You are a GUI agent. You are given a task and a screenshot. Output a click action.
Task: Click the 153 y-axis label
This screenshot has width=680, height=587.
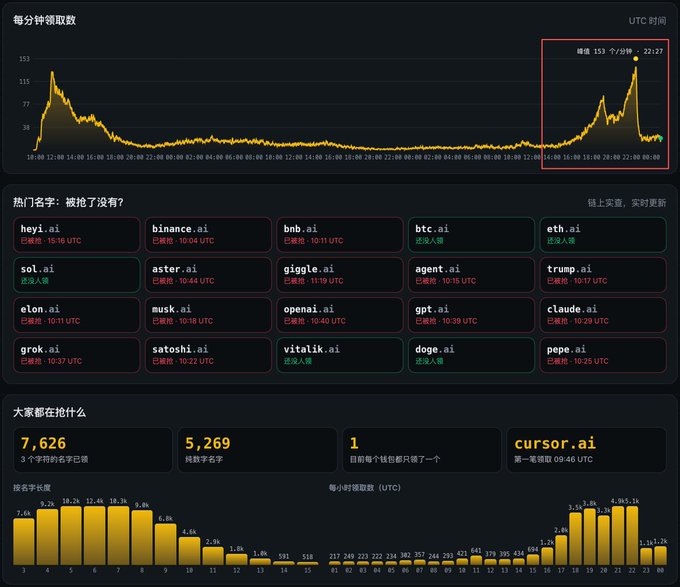[24, 59]
